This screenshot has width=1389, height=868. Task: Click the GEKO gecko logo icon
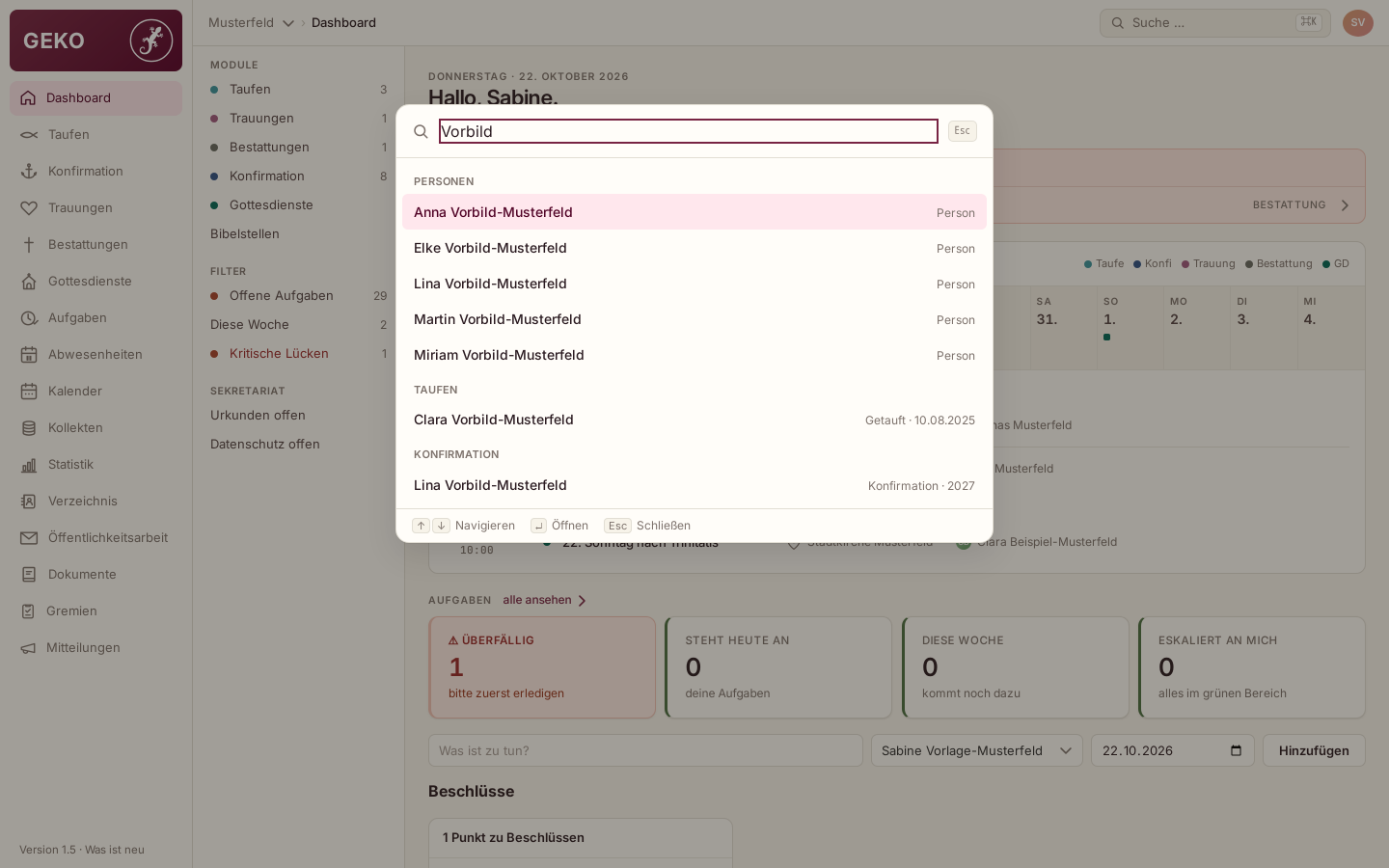click(151, 41)
